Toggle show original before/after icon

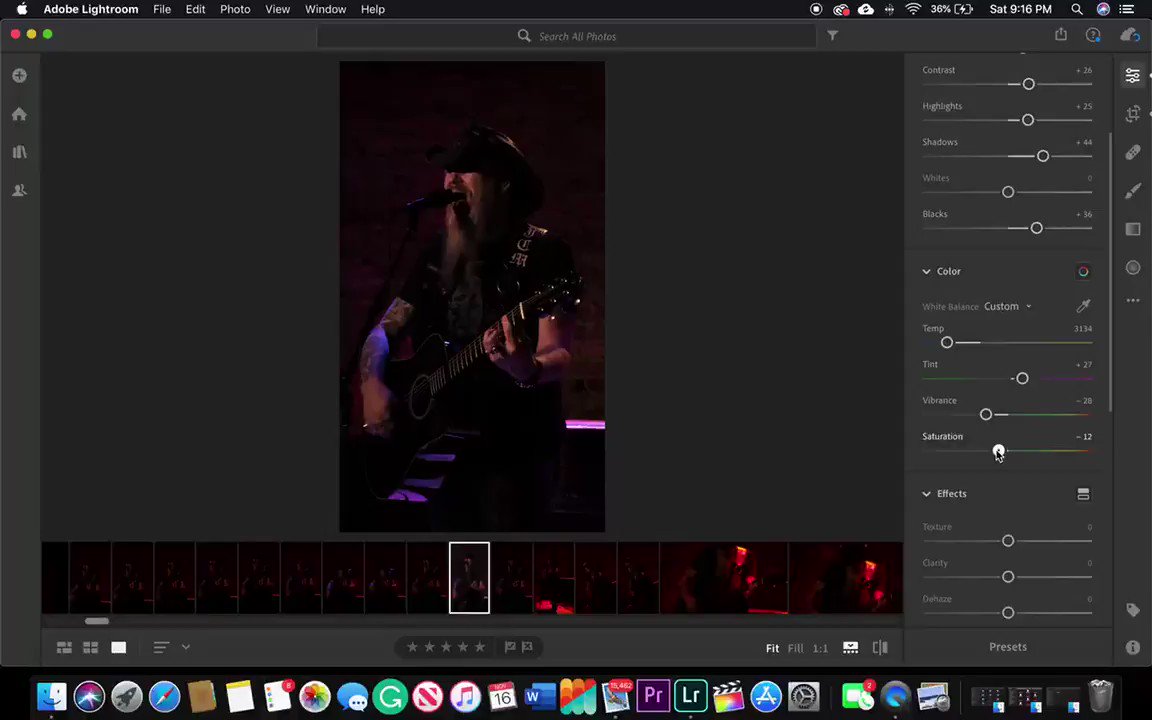point(880,647)
